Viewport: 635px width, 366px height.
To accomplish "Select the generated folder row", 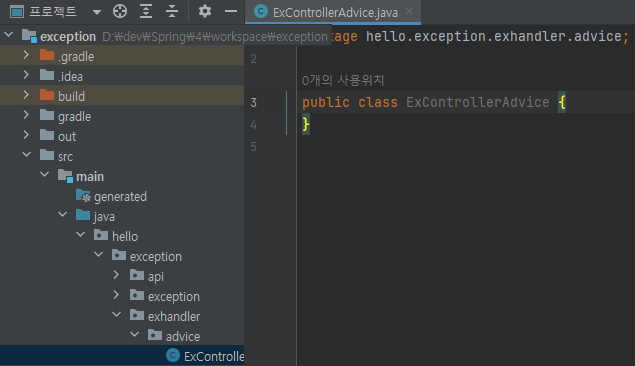I will 122,196.
